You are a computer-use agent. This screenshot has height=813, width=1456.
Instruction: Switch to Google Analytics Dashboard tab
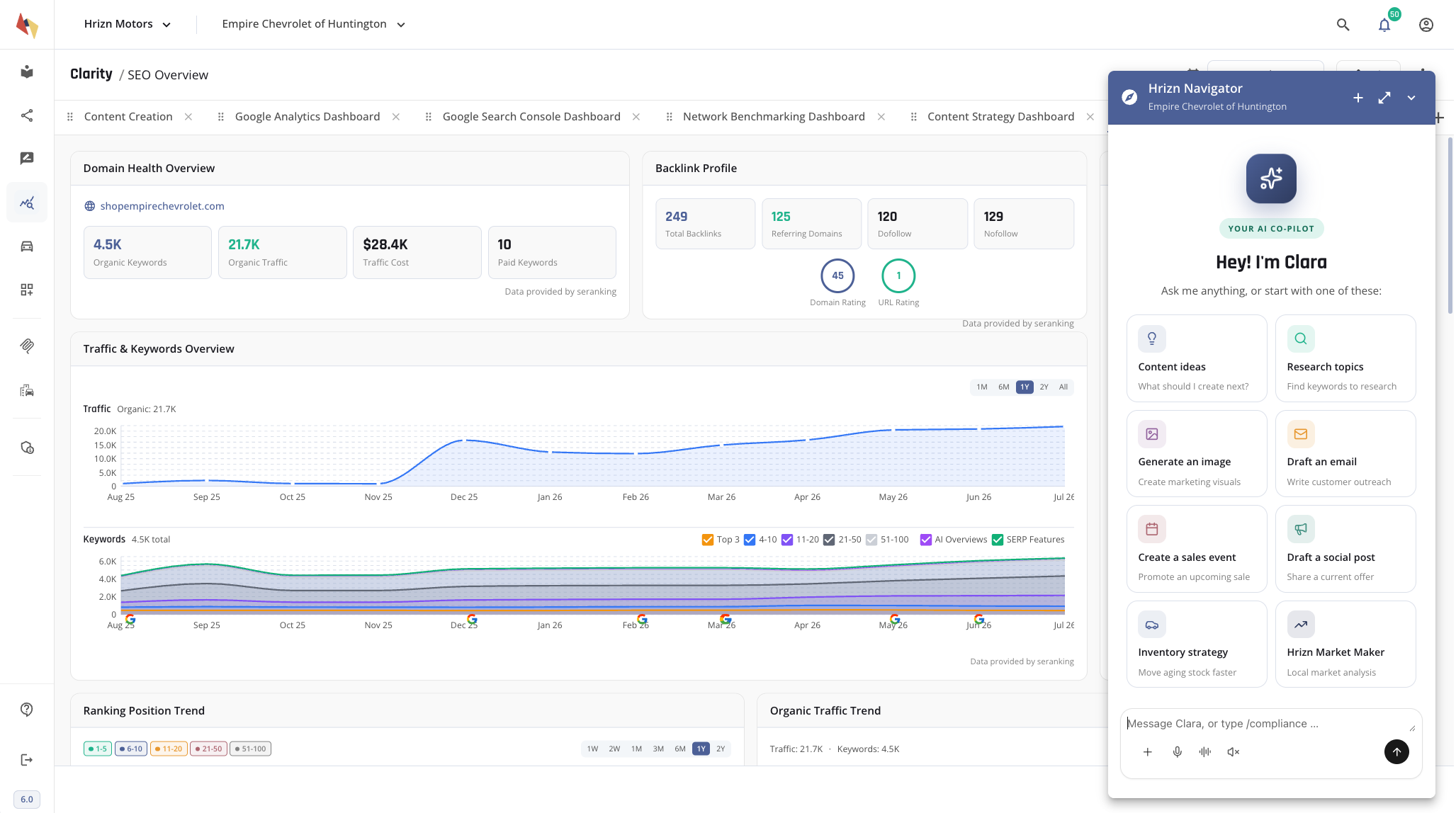click(307, 117)
